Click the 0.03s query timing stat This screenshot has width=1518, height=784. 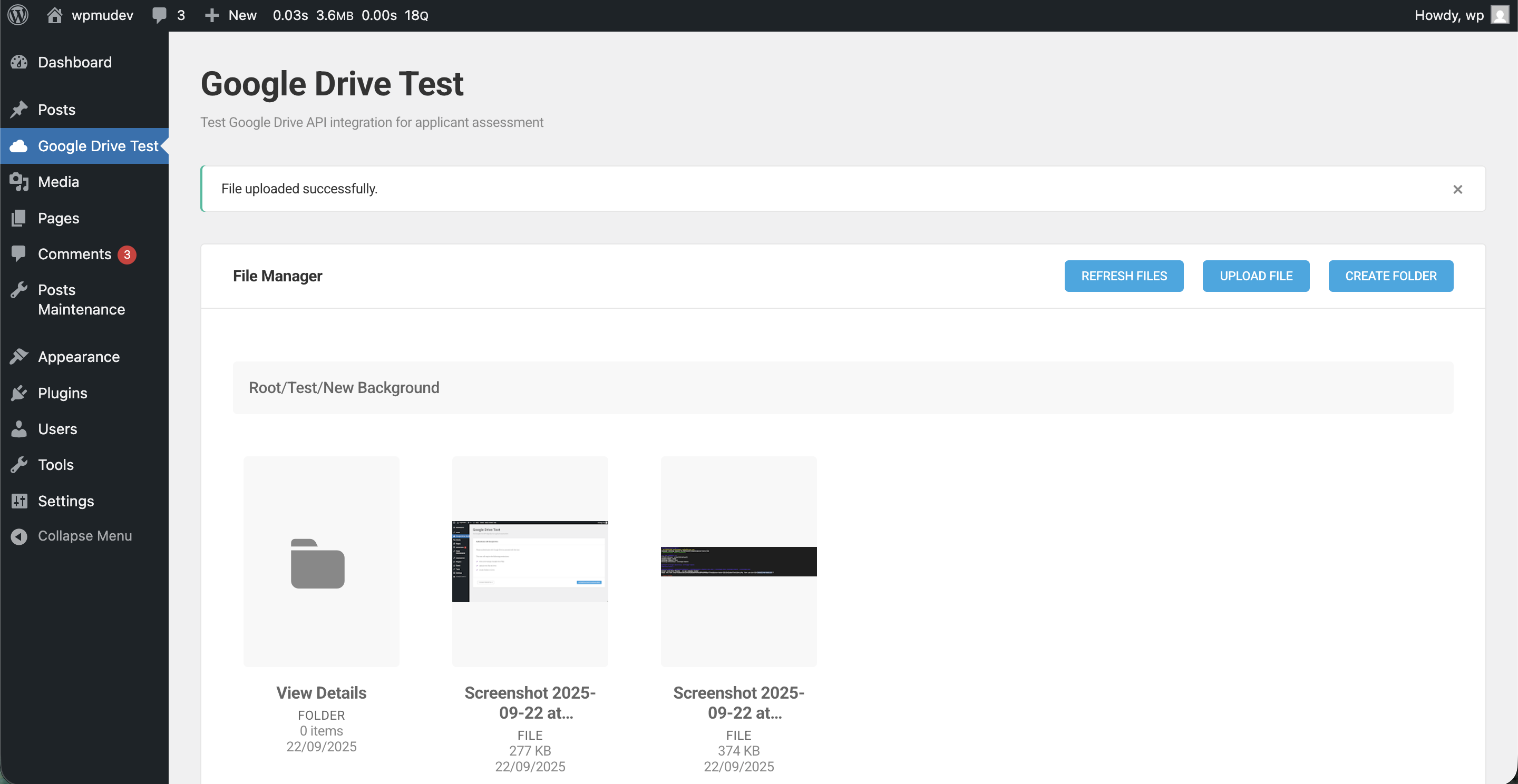[x=290, y=15]
